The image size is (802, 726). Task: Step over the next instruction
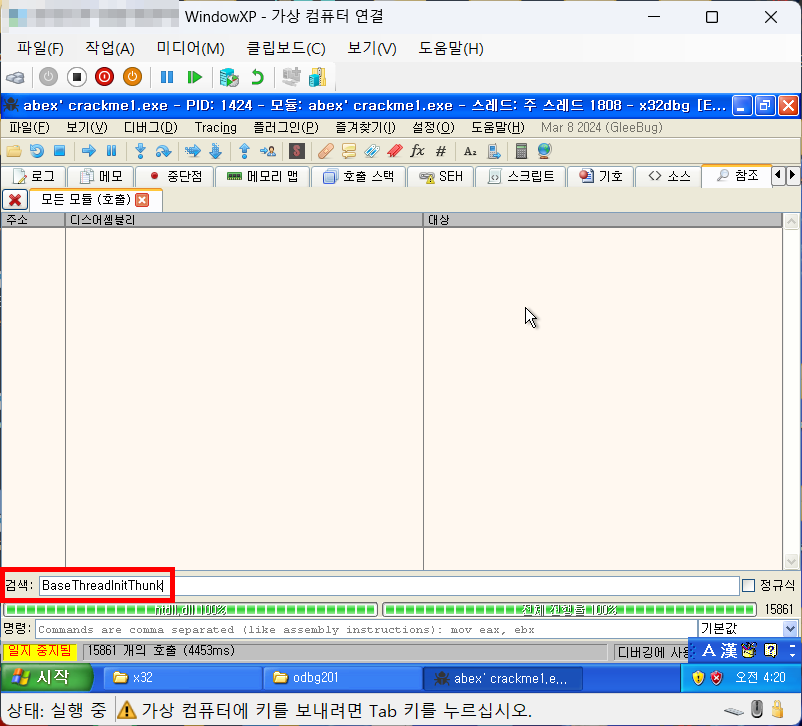[x=163, y=151]
